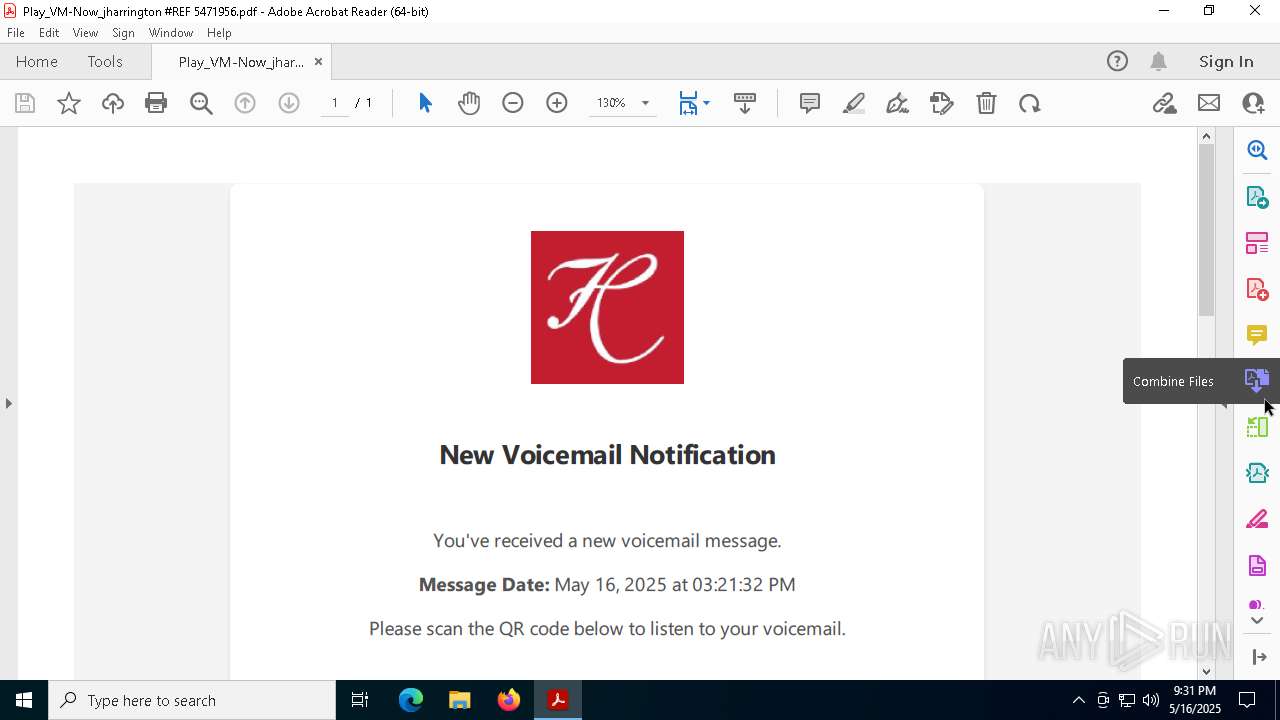Activate the selection arrow tool
Image resolution: width=1280 pixels, height=720 pixels.
click(x=425, y=103)
